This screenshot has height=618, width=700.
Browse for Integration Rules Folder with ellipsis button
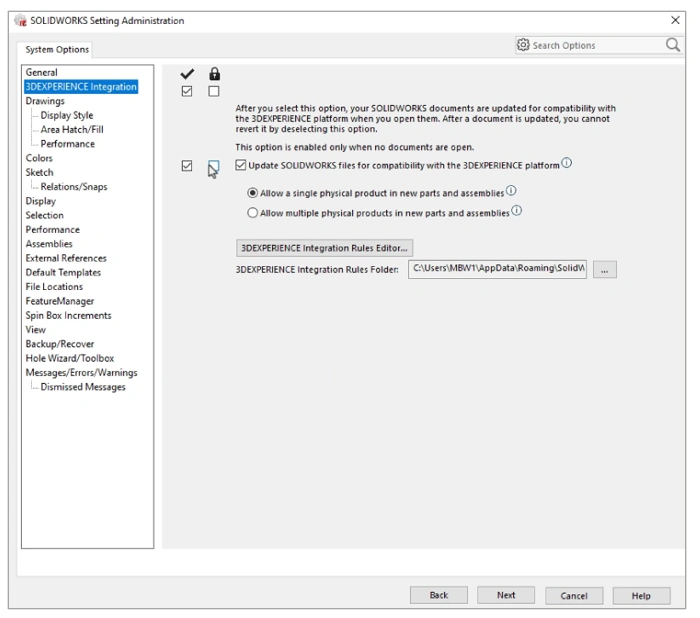604,270
